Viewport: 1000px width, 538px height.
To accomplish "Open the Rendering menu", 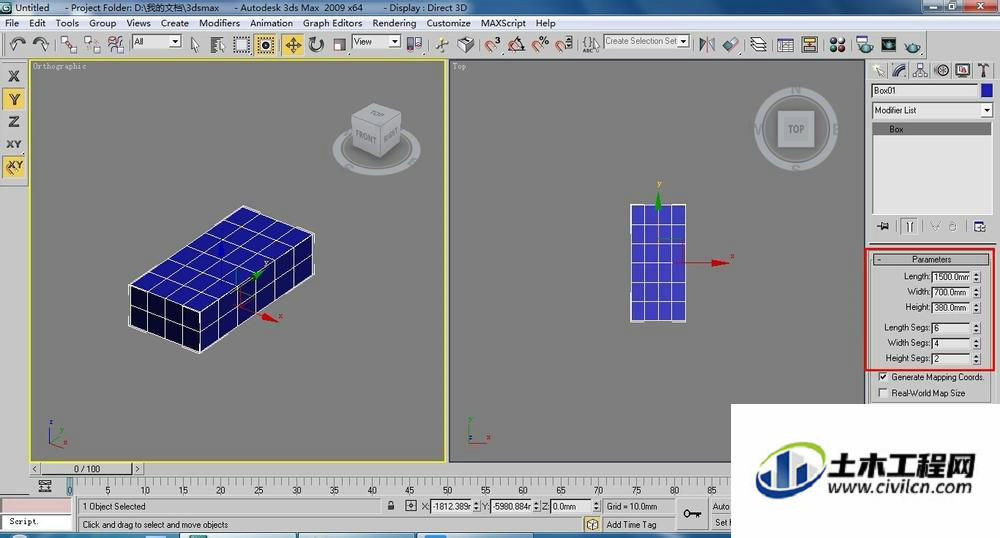I will 394,23.
